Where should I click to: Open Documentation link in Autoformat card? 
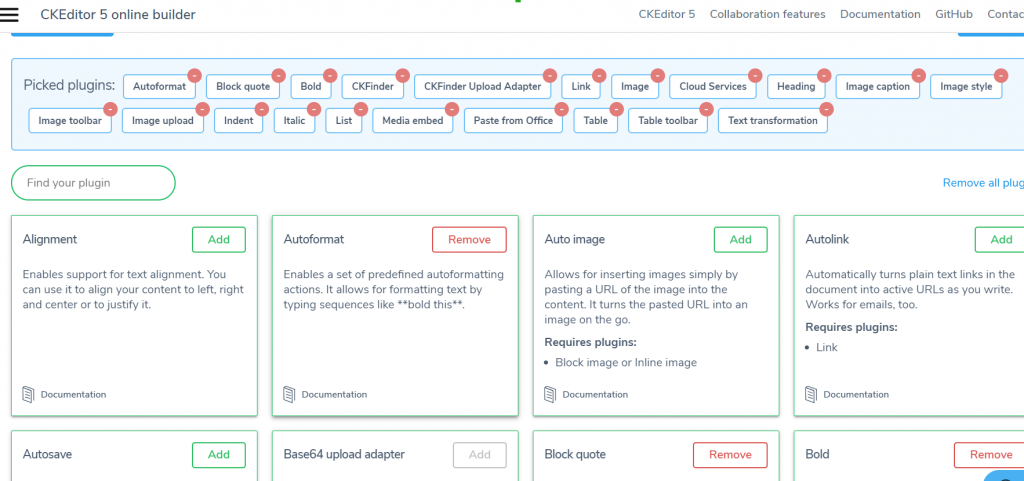pyautogui.click(x=334, y=394)
